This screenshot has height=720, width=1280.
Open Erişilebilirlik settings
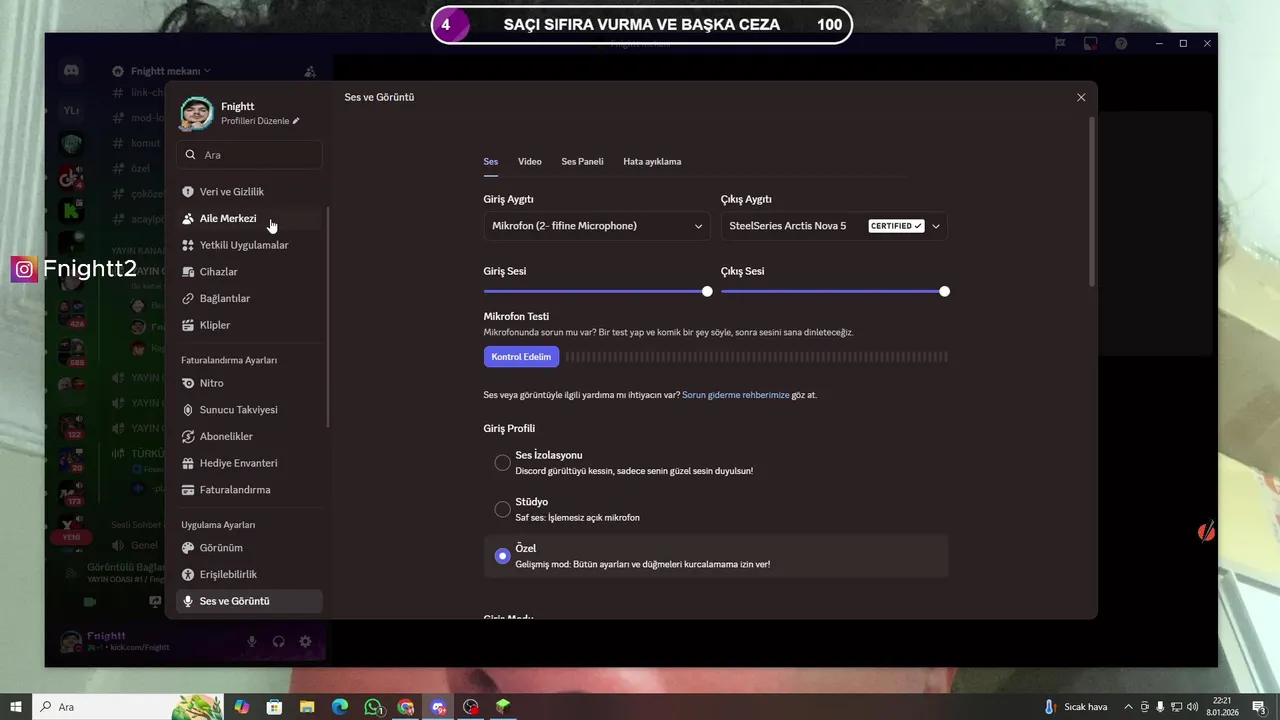pyautogui.click(x=249, y=574)
